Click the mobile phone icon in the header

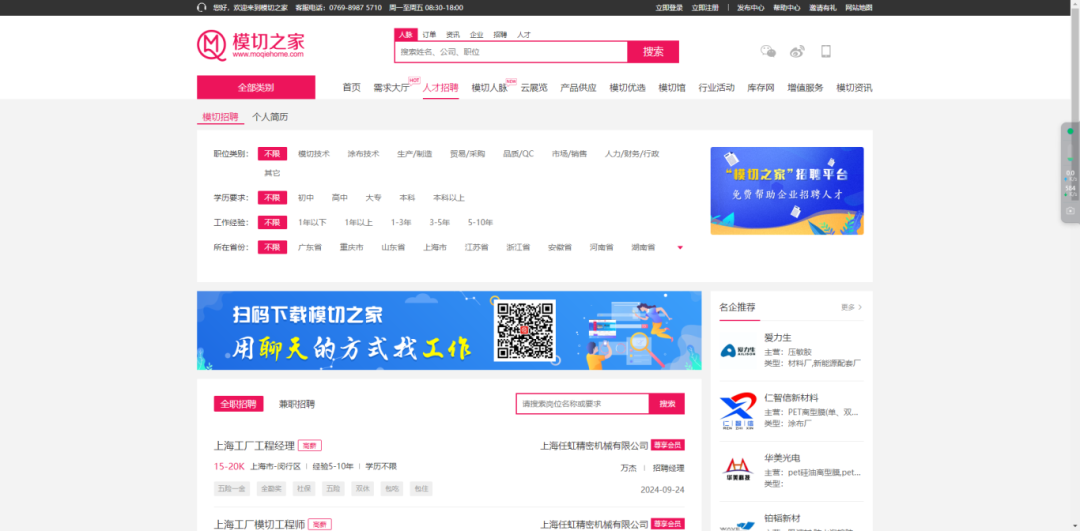tap(826, 51)
